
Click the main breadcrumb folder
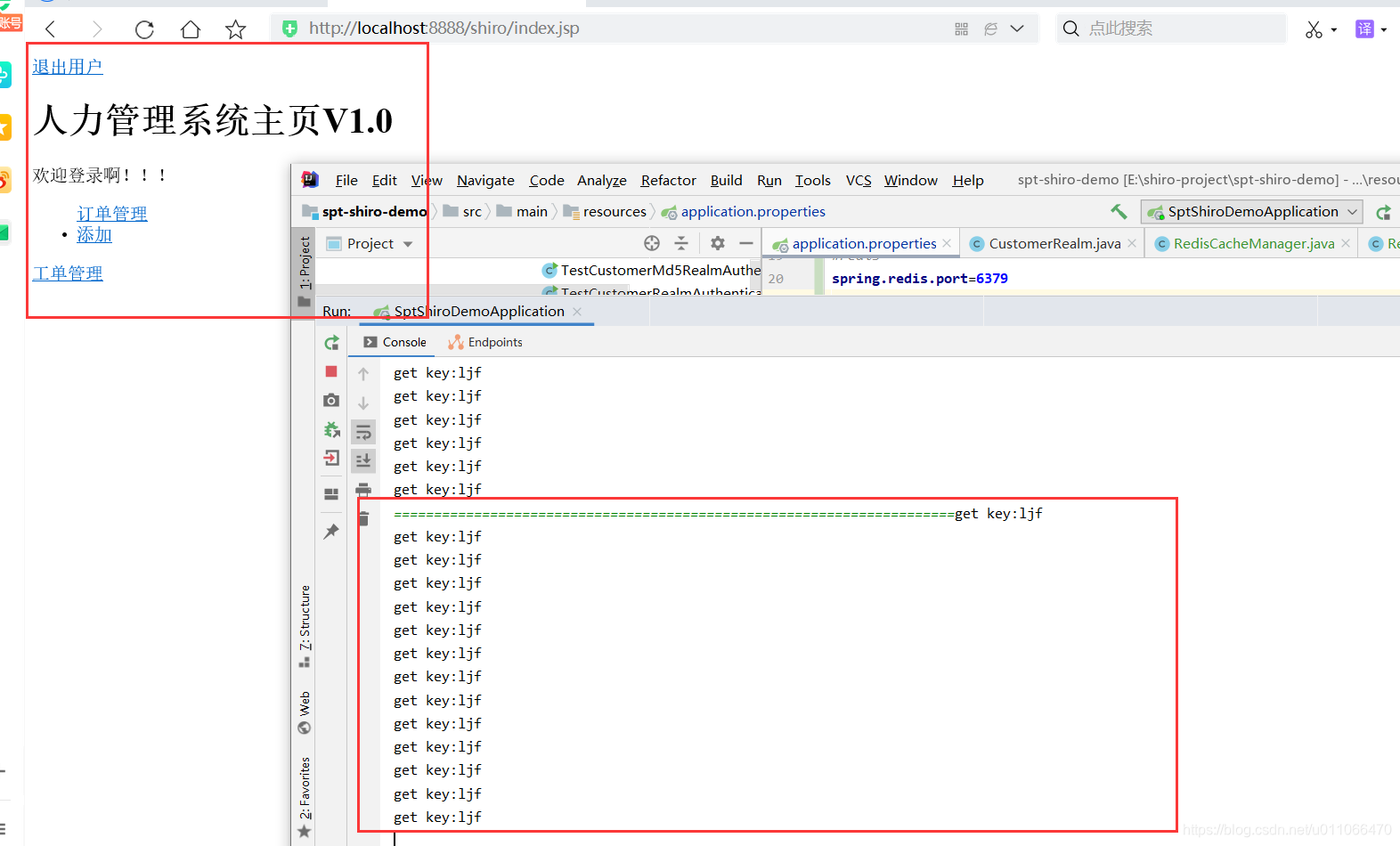(x=523, y=211)
